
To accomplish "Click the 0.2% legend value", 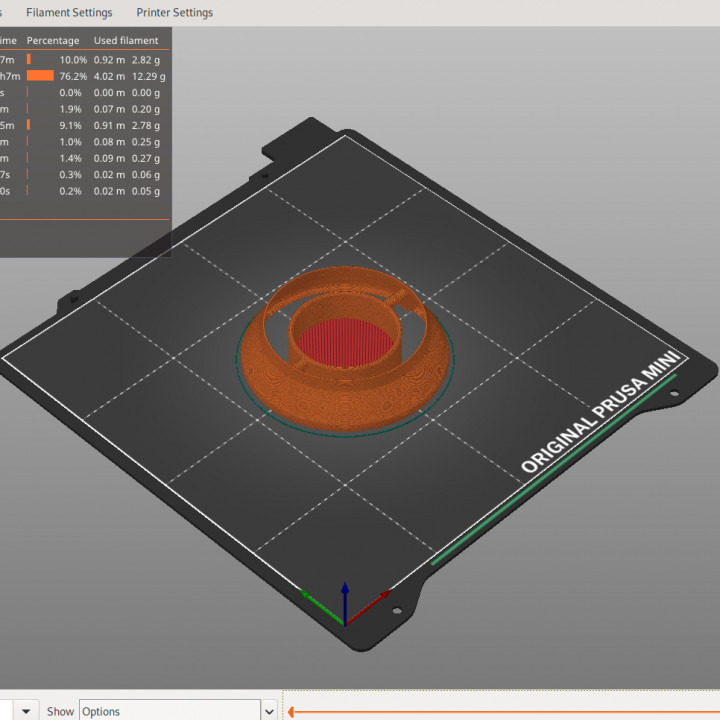I will [x=70, y=191].
